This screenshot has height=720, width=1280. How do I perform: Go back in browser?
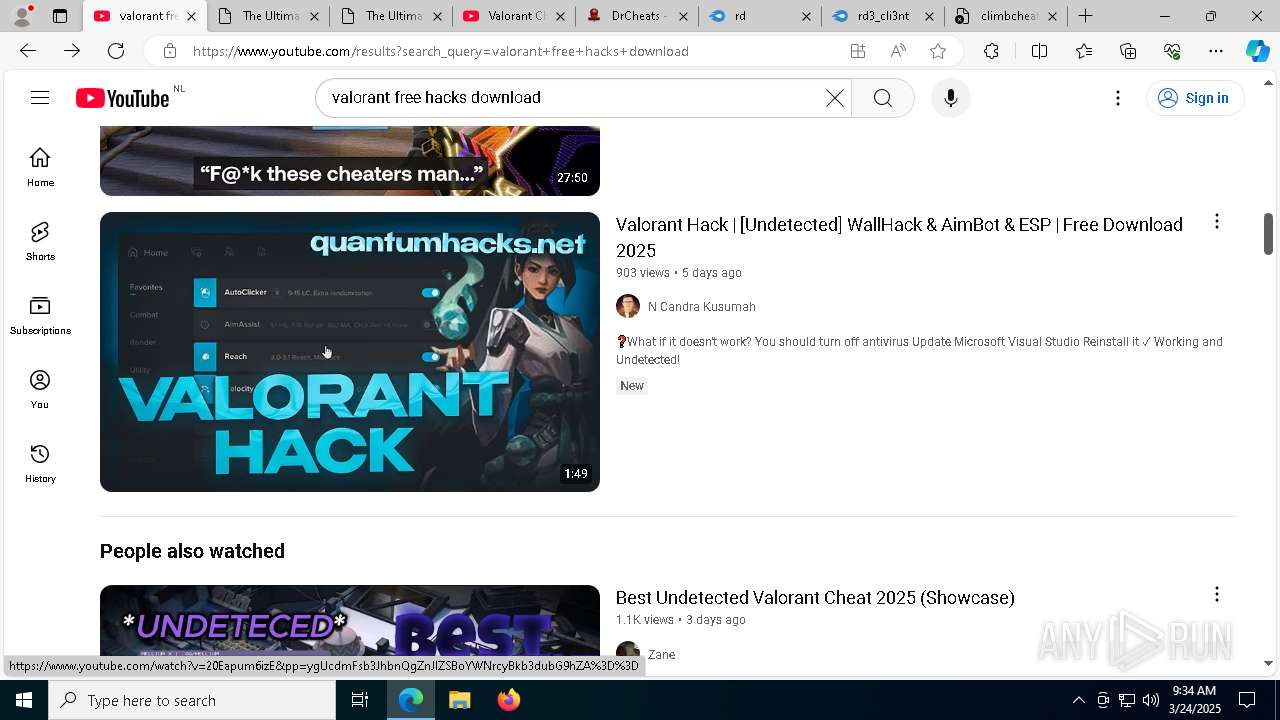pos(28,51)
